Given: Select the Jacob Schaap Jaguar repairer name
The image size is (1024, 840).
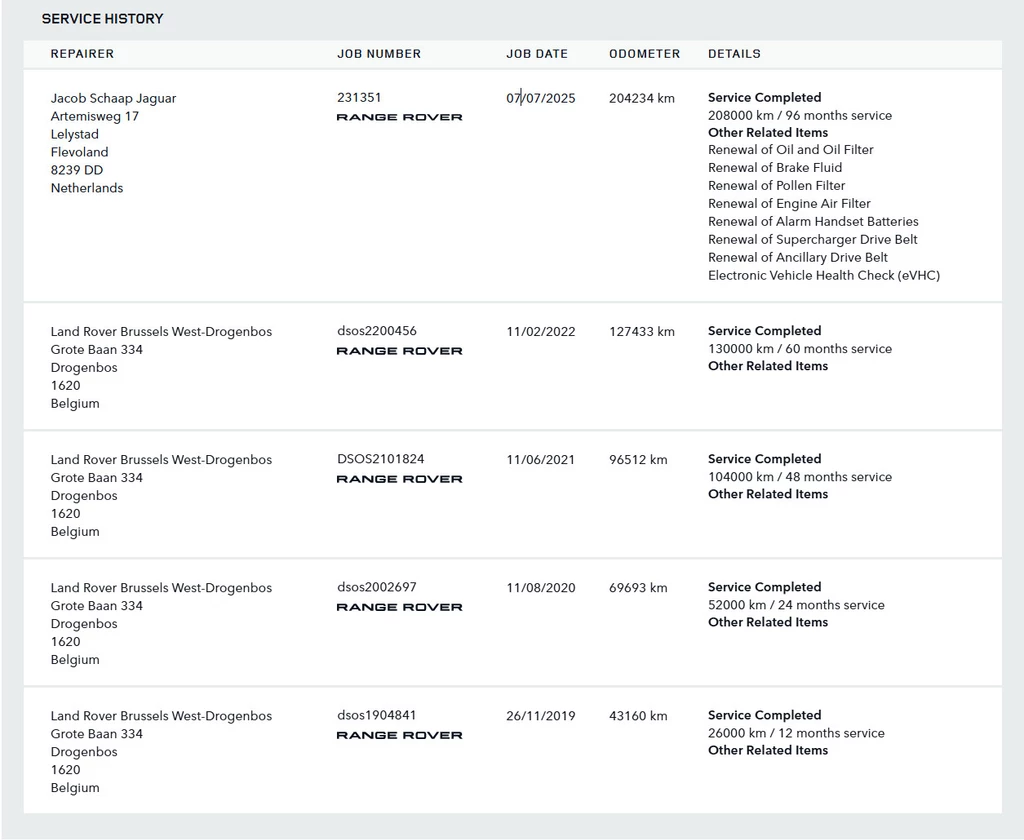Looking at the screenshot, I should click(113, 98).
